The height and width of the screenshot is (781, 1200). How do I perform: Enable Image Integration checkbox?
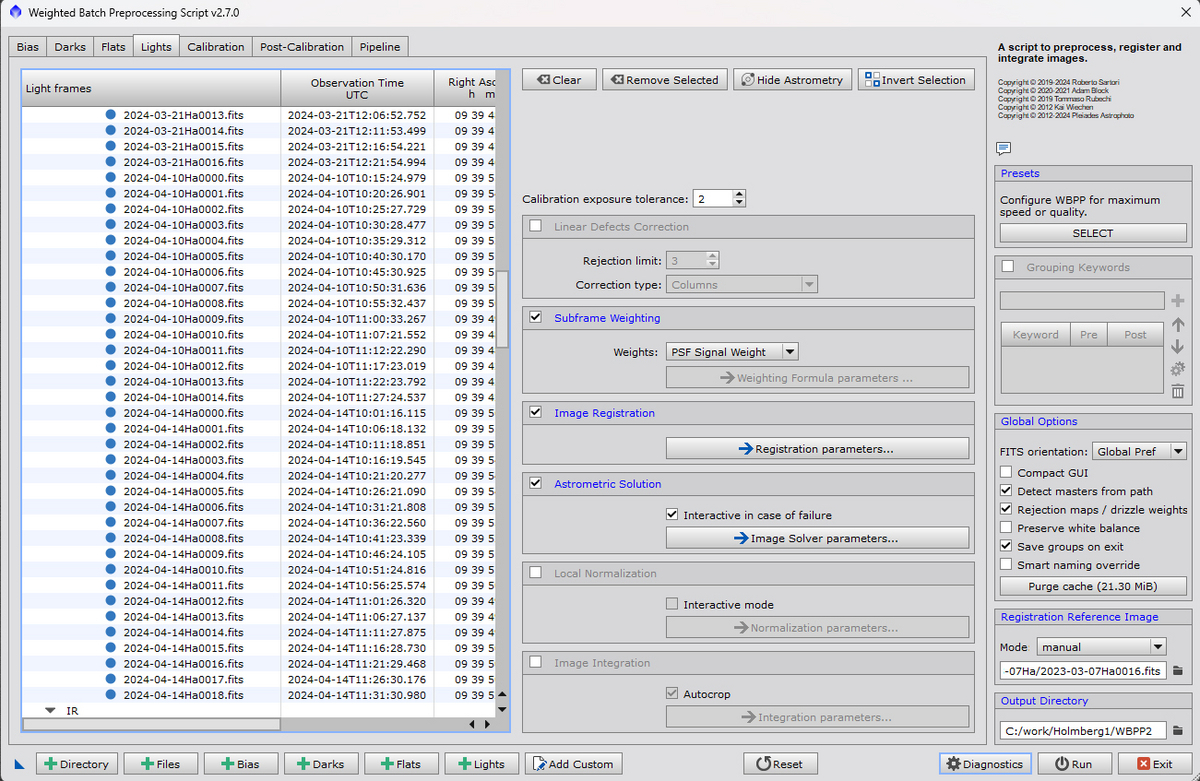pyautogui.click(x=535, y=663)
